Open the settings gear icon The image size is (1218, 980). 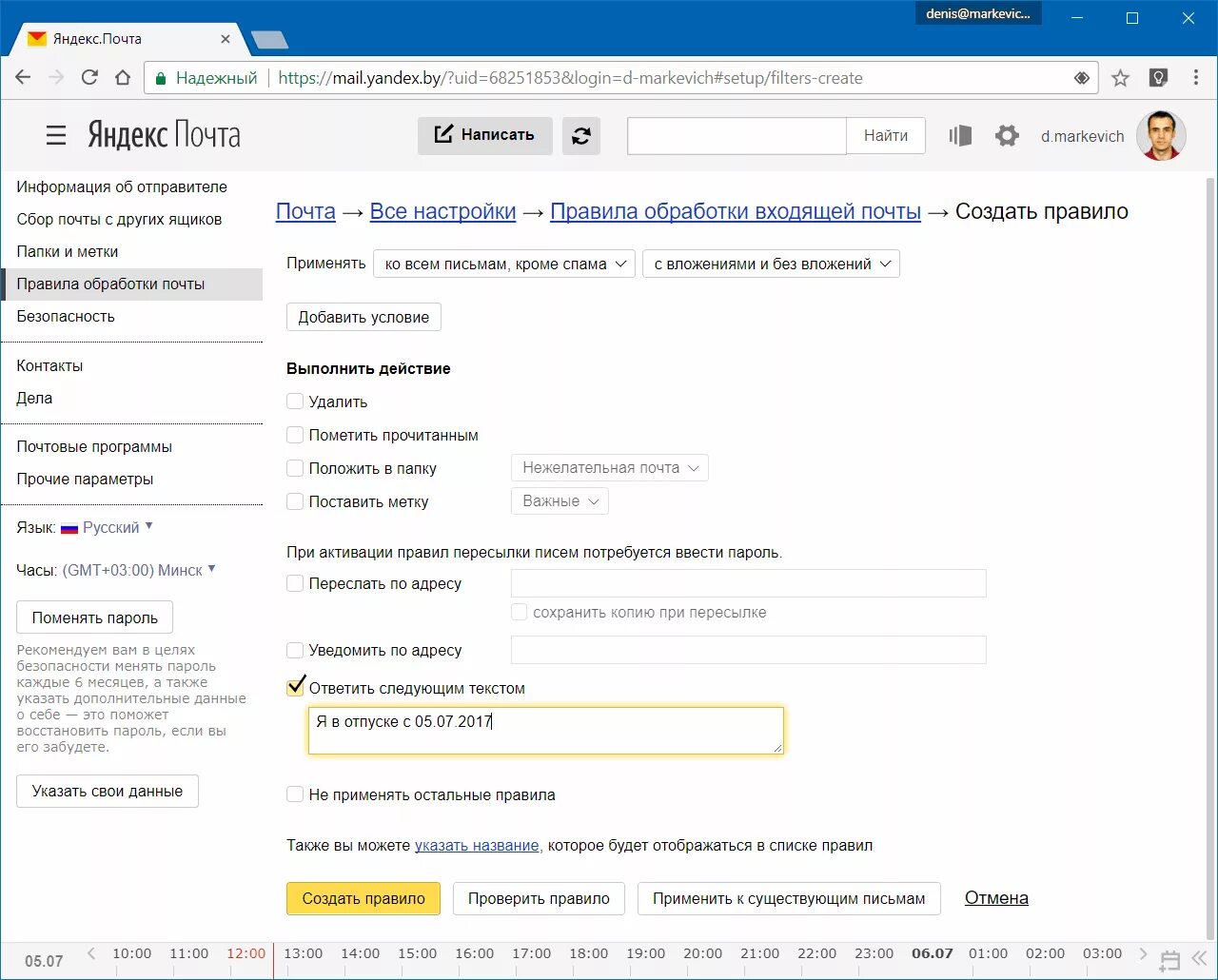pos(1007,136)
